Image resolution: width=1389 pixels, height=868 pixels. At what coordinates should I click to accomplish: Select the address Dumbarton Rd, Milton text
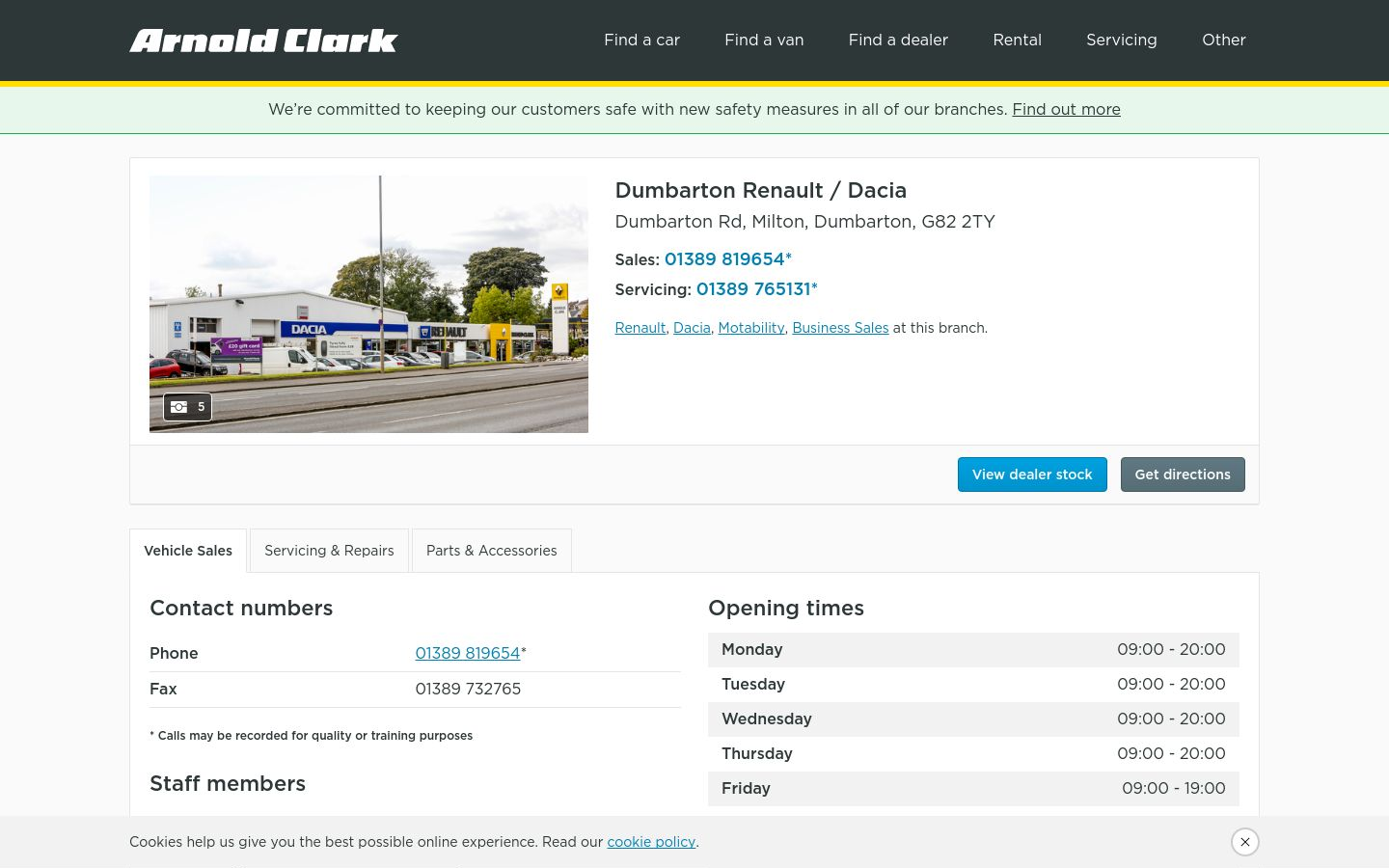pos(804,221)
